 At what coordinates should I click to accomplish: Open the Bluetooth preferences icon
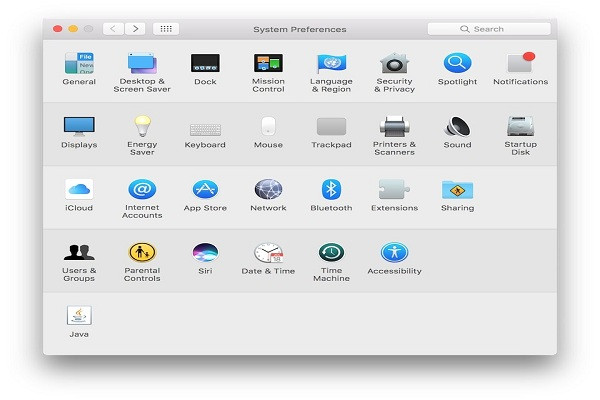(x=331, y=189)
